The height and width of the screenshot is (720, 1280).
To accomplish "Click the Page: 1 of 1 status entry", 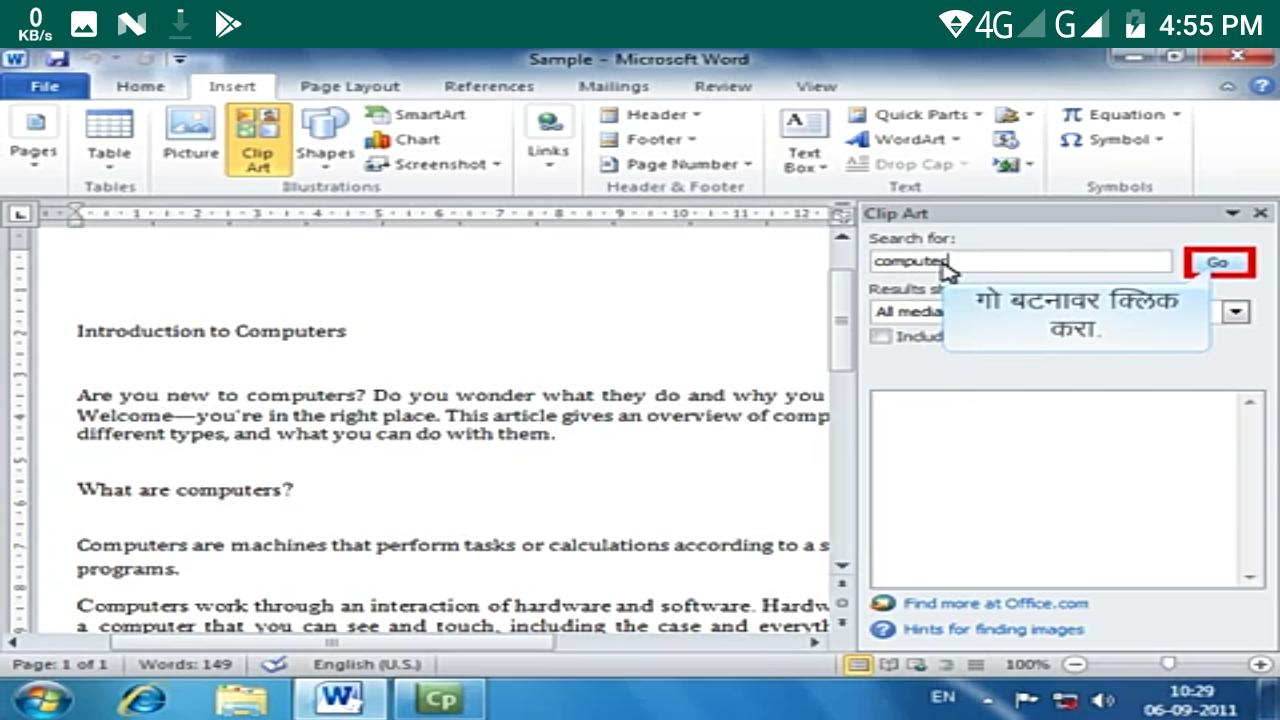I will click(x=60, y=664).
